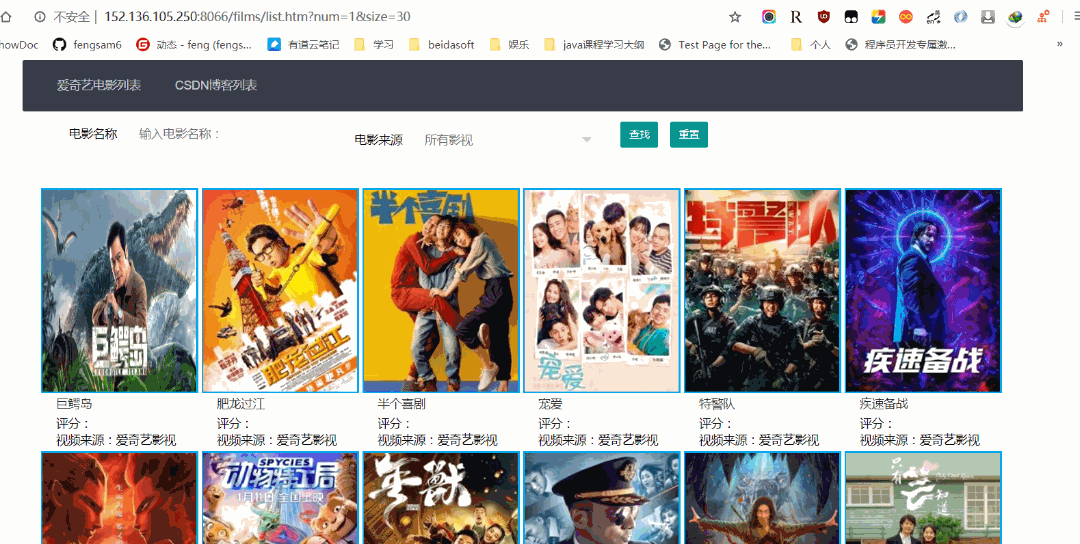
Task: Click the dropdown arrow of 电影来源
Action: [587, 140]
